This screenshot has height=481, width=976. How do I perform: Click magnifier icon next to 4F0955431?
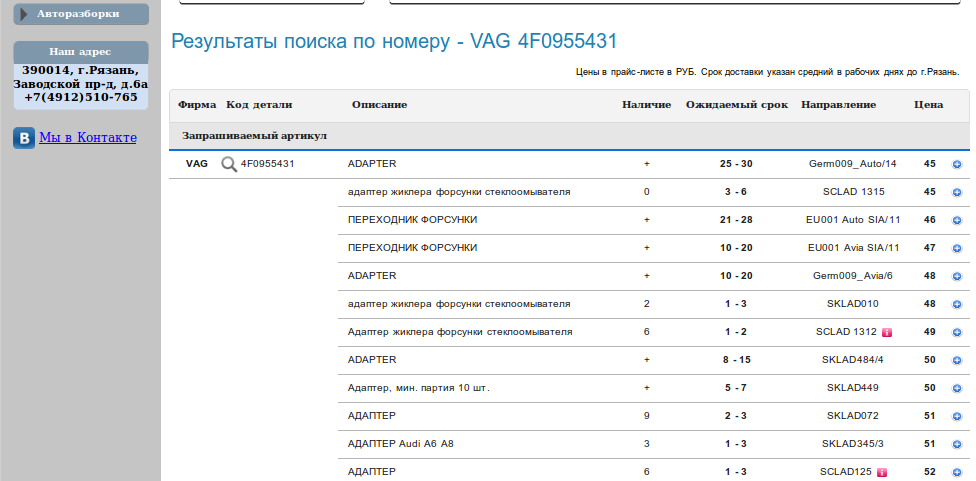(229, 165)
